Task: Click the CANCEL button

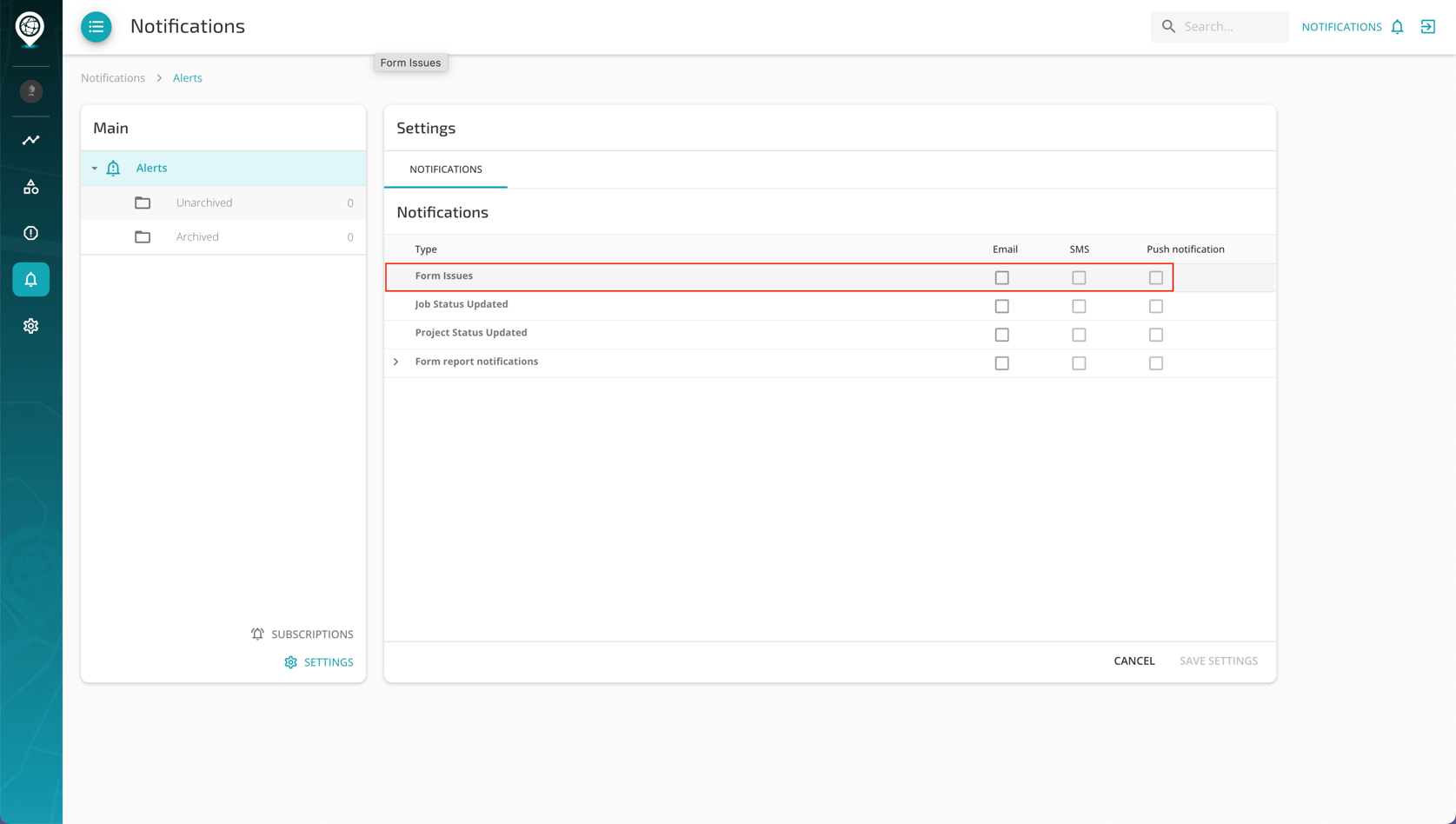Action: (1134, 661)
